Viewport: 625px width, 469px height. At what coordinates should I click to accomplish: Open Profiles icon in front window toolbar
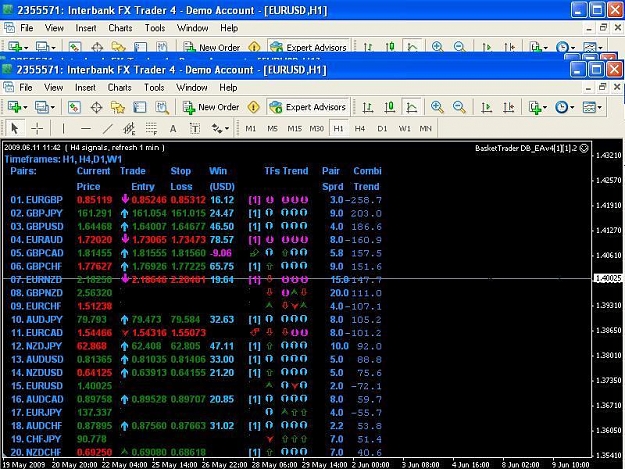coord(41,107)
